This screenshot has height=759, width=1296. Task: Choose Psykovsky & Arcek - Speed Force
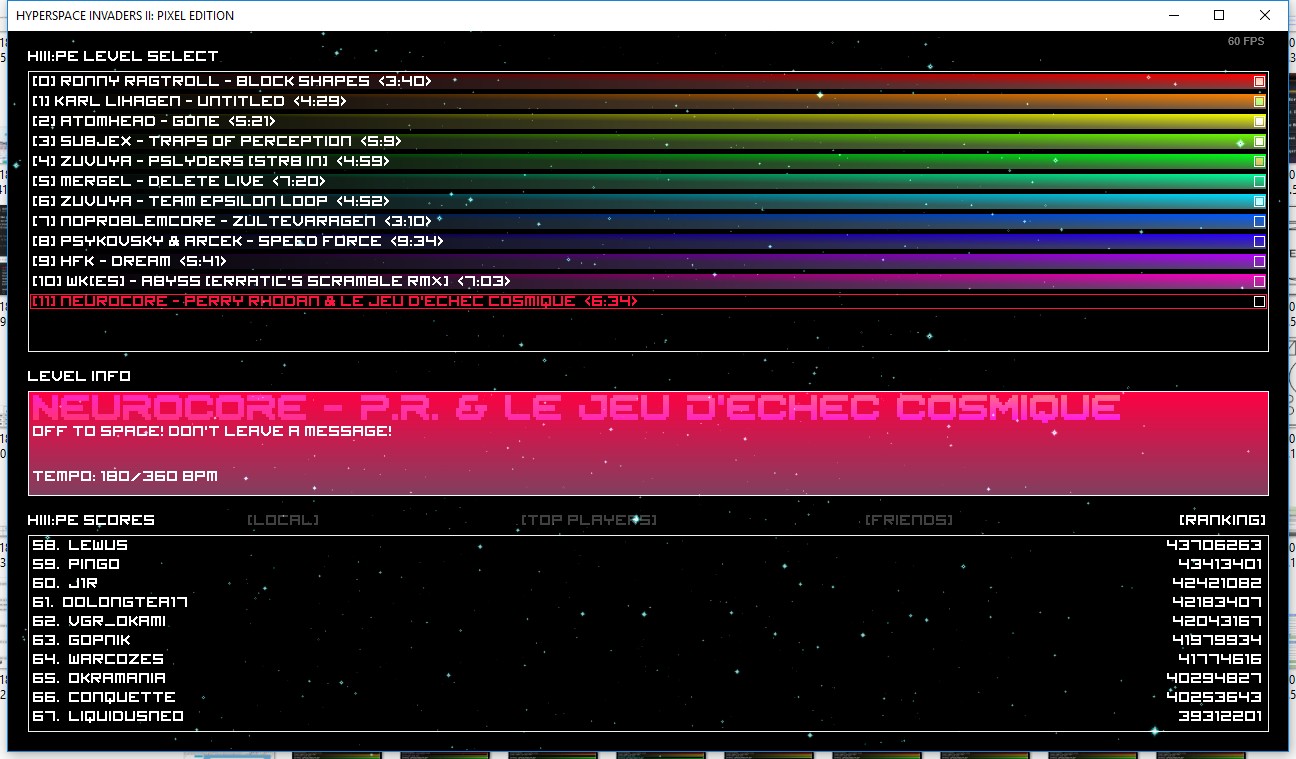(x=238, y=241)
